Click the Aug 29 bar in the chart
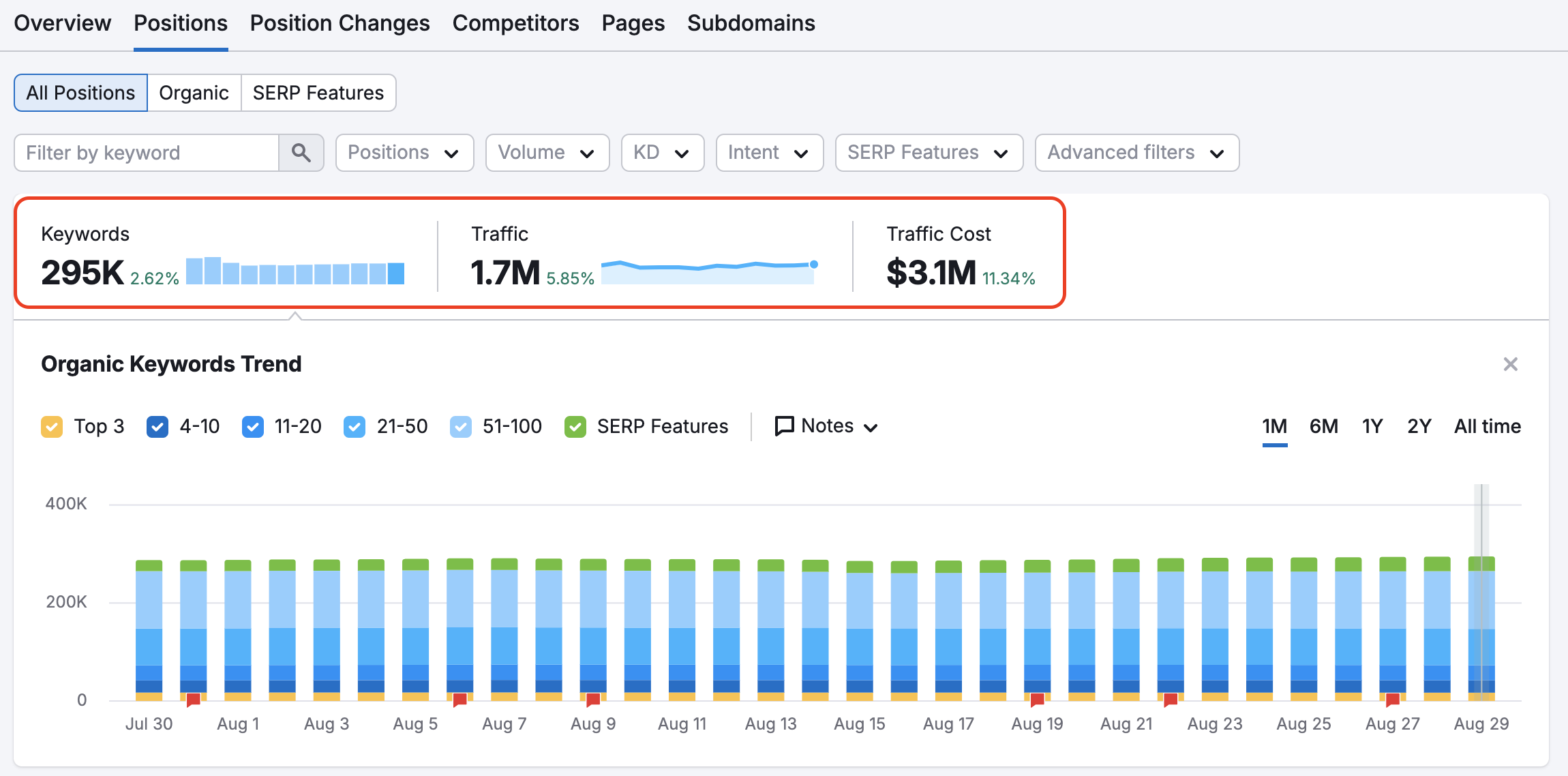1568x776 pixels. tap(1481, 629)
